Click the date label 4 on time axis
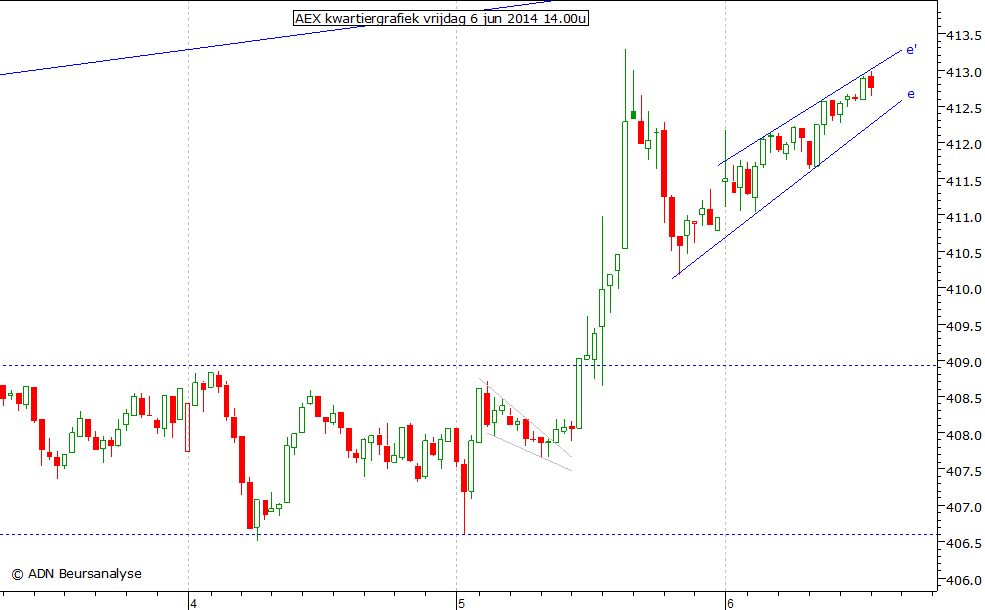 click(x=193, y=604)
